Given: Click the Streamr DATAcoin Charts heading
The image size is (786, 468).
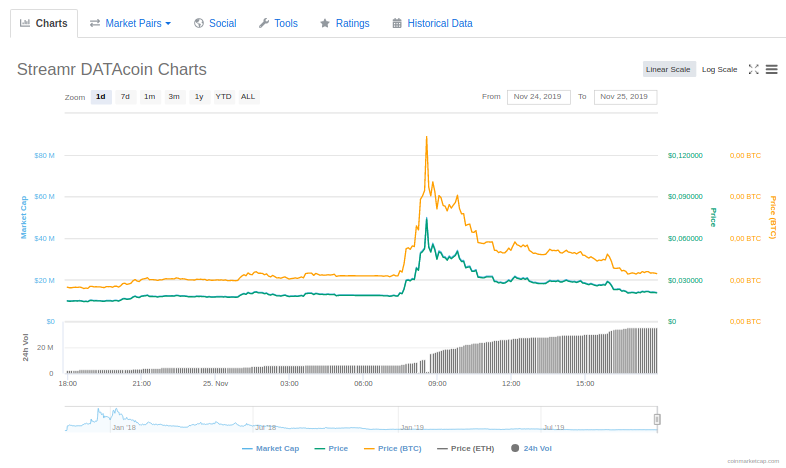Looking at the screenshot, I should click(x=112, y=70).
